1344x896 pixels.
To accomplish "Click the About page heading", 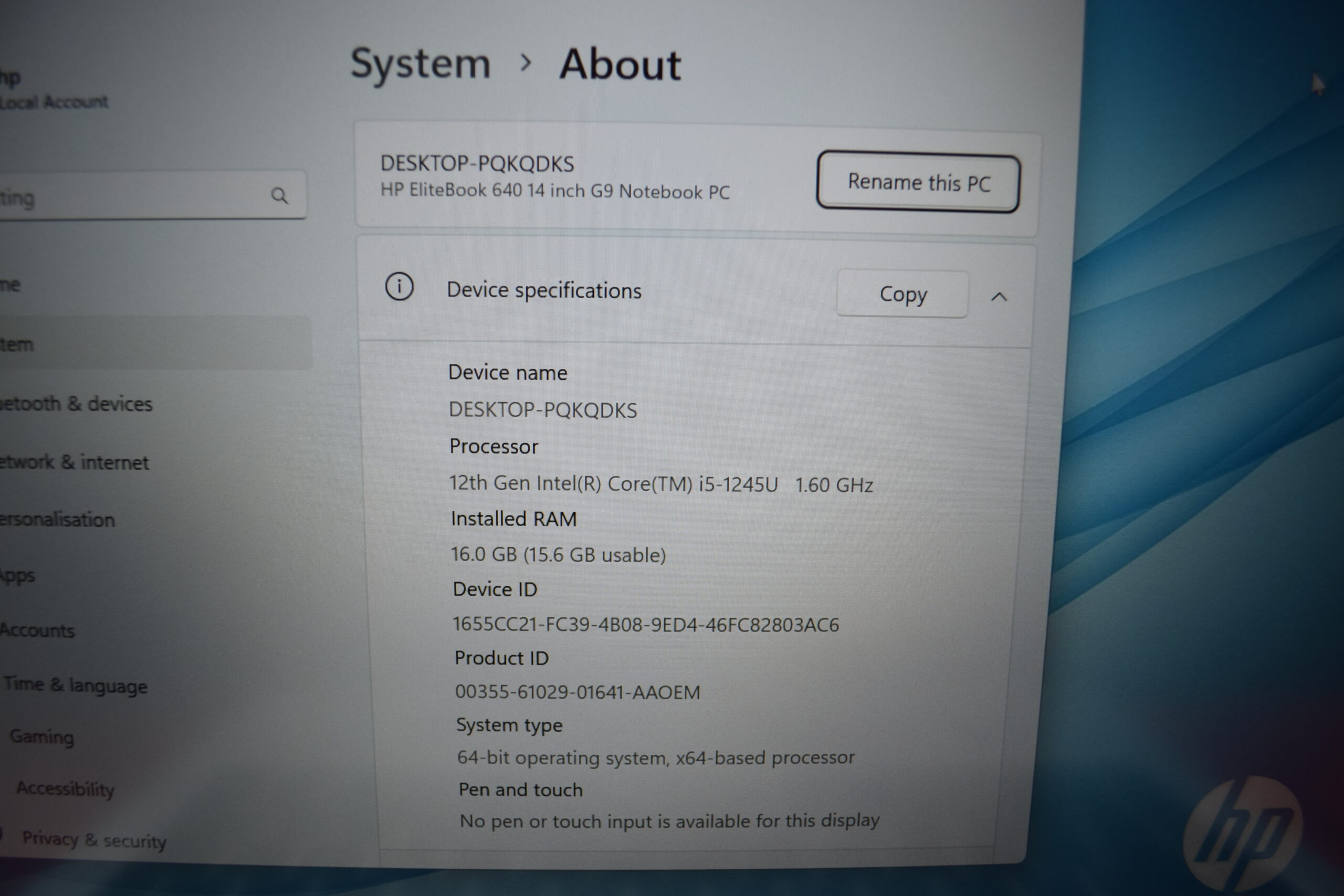I will point(620,64).
